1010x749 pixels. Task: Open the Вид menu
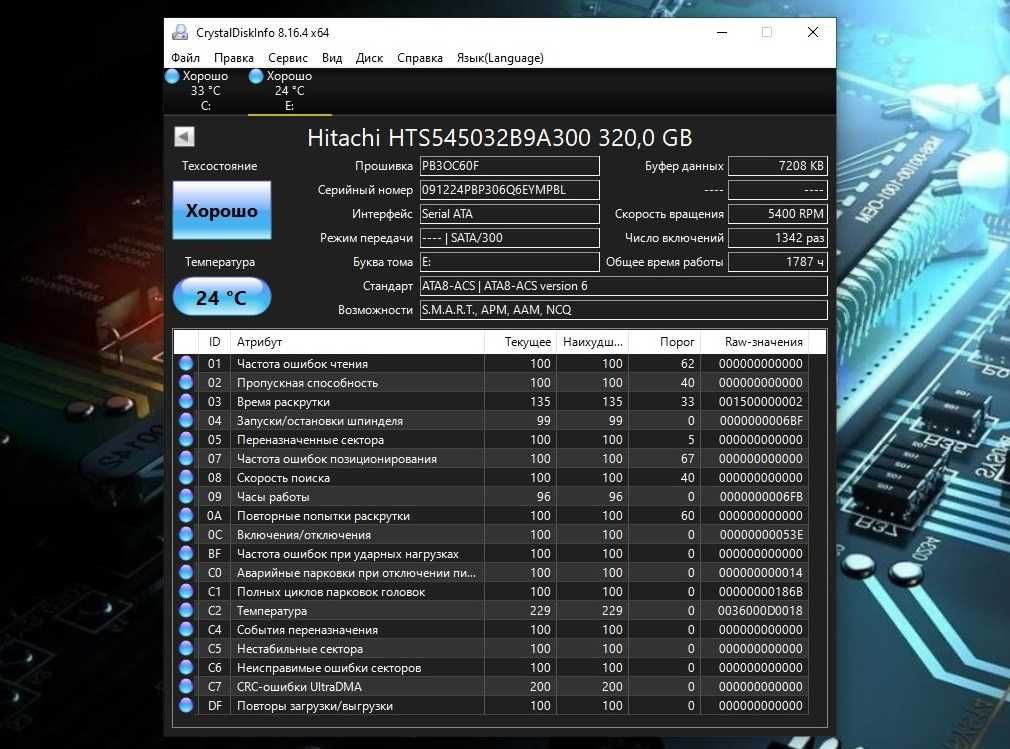point(332,58)
